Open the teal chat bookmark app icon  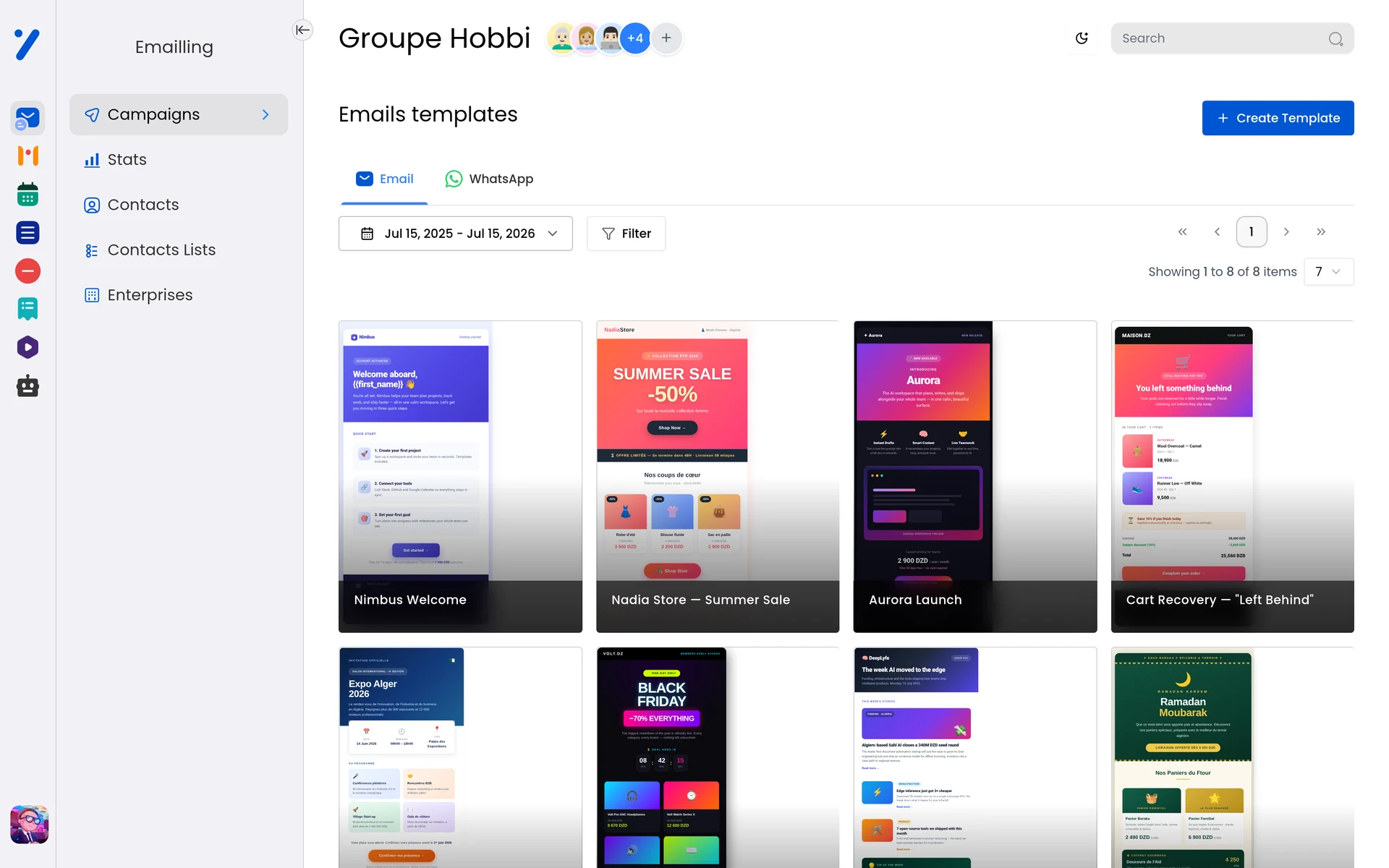click(27, 310)
